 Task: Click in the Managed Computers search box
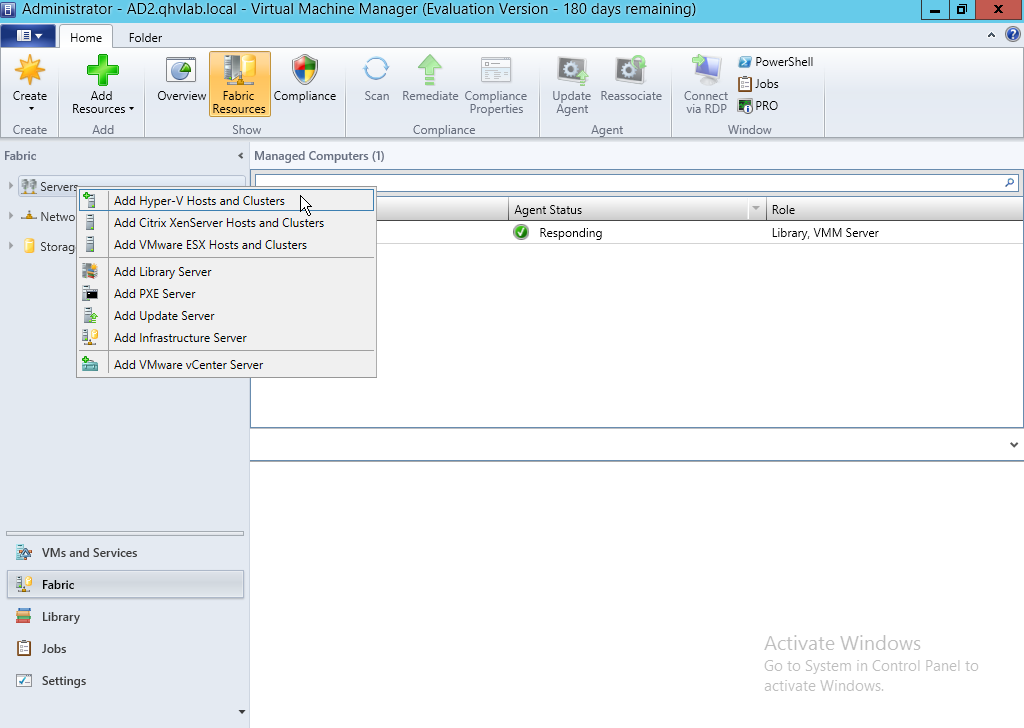628,183
